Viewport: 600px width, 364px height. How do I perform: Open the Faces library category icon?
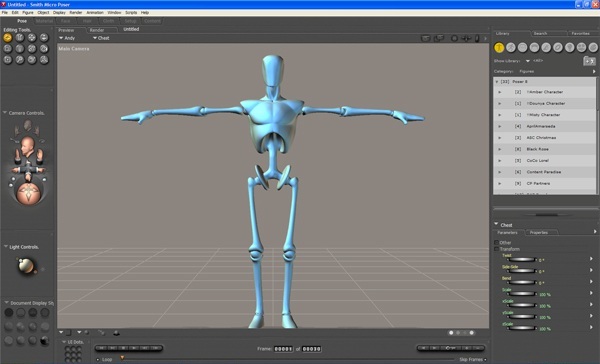coord(522,47)
